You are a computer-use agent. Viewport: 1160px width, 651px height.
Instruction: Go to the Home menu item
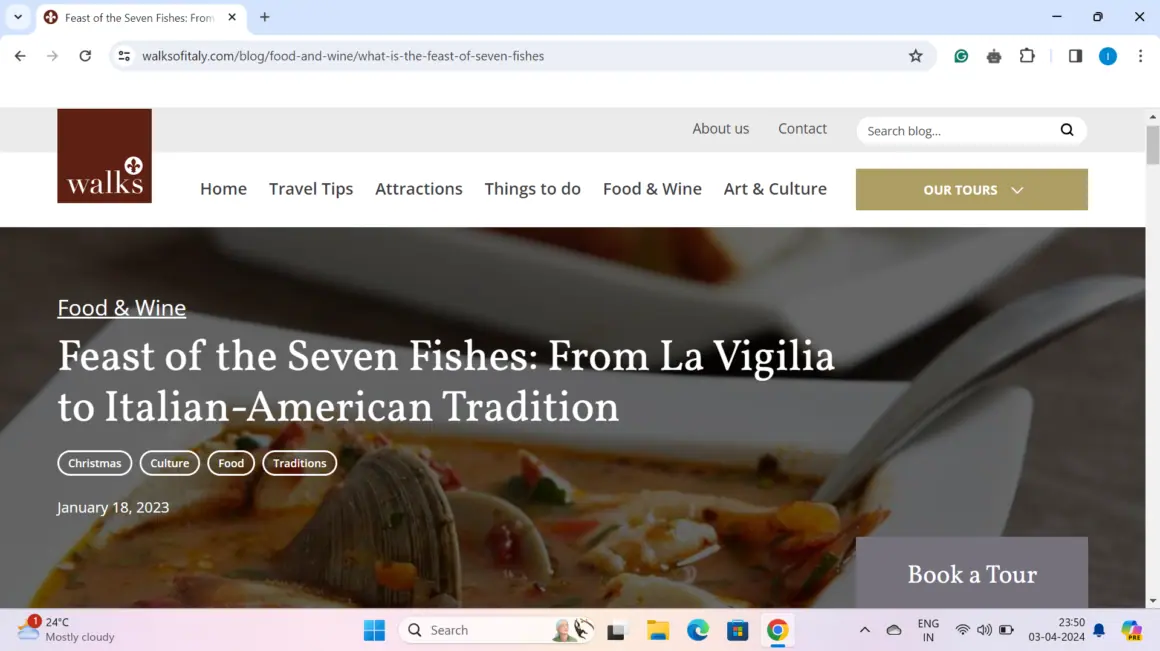(x=223, y=189)
